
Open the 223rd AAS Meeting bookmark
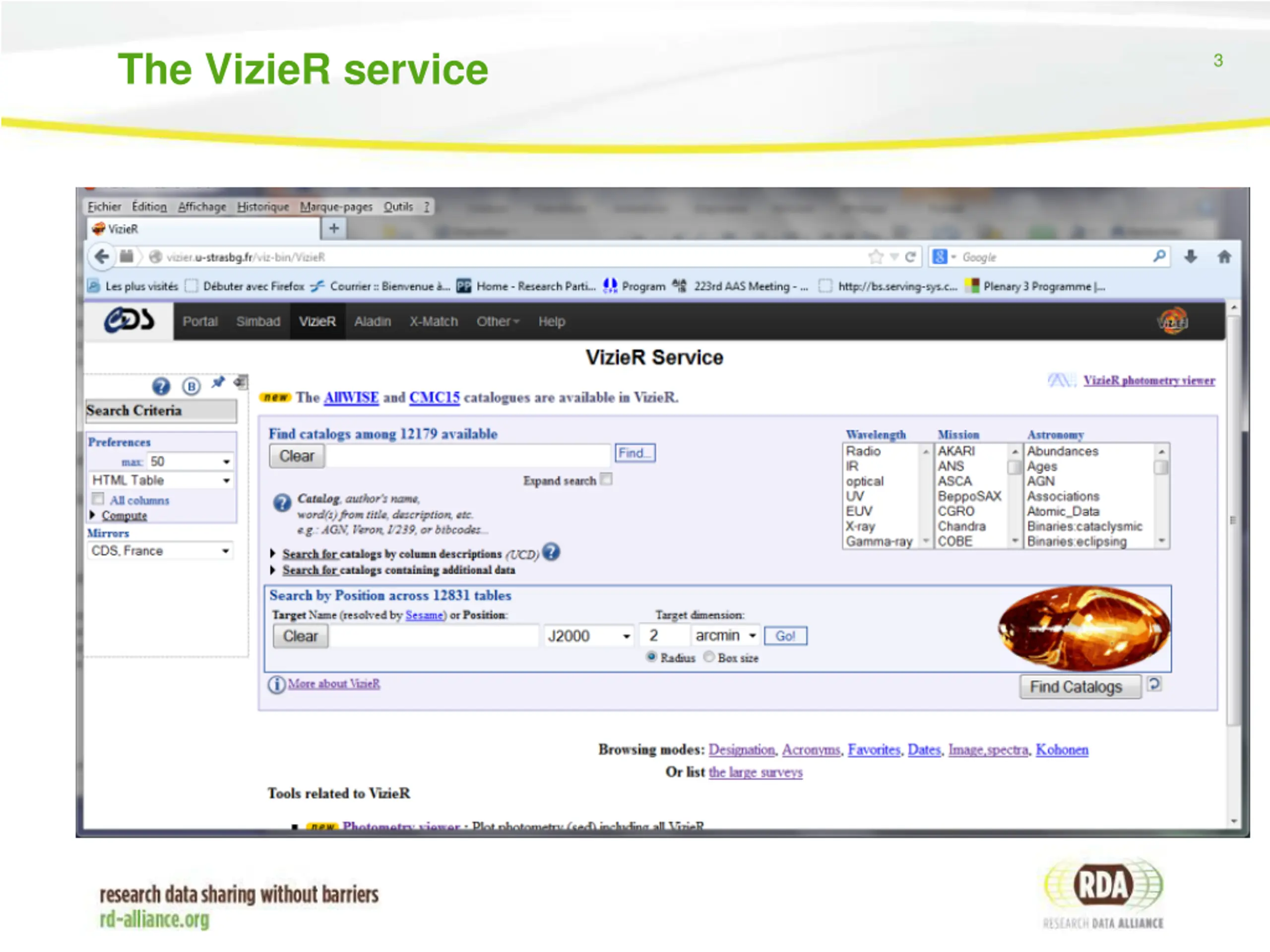[740, 286]
